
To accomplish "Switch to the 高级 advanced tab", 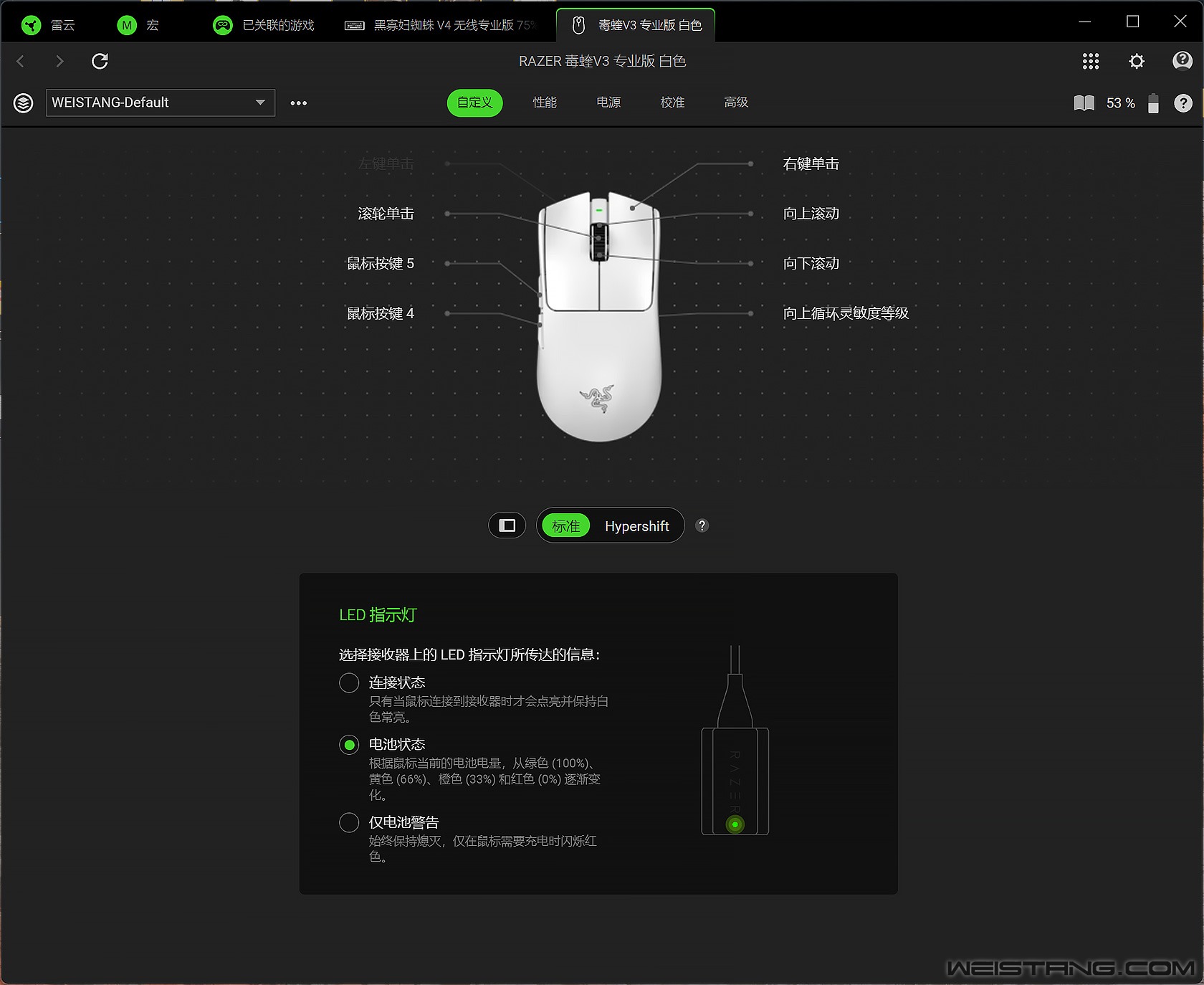I will pyautogui.click(x=736, y=103).
